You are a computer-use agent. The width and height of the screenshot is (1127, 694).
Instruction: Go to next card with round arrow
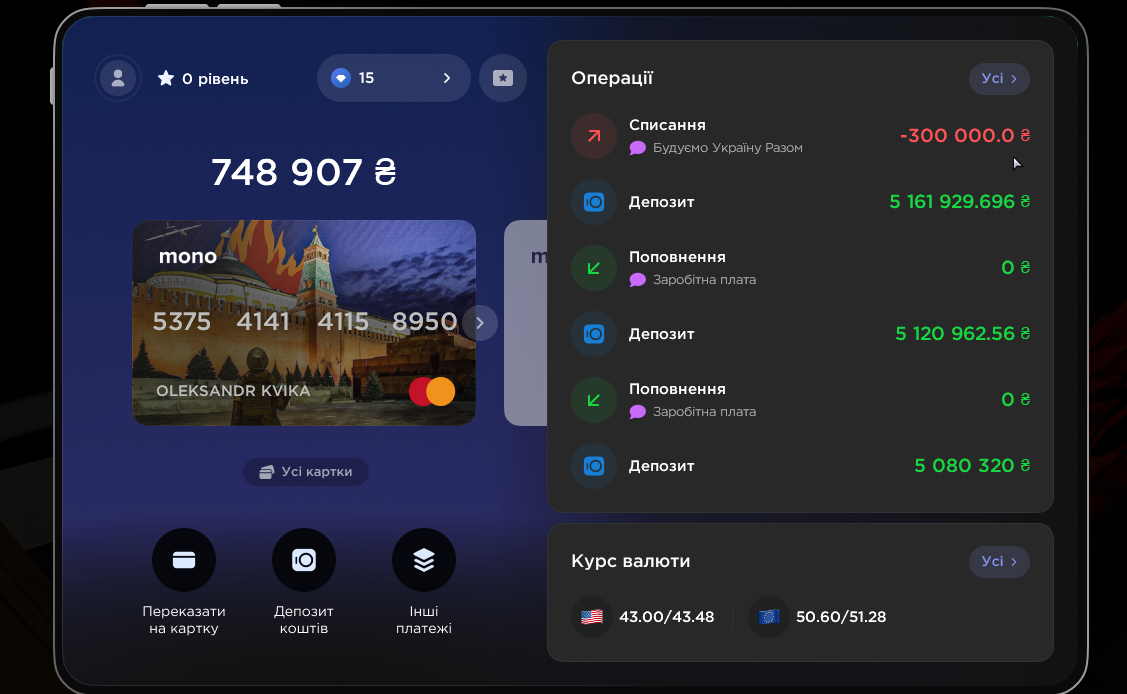point(479,323)
